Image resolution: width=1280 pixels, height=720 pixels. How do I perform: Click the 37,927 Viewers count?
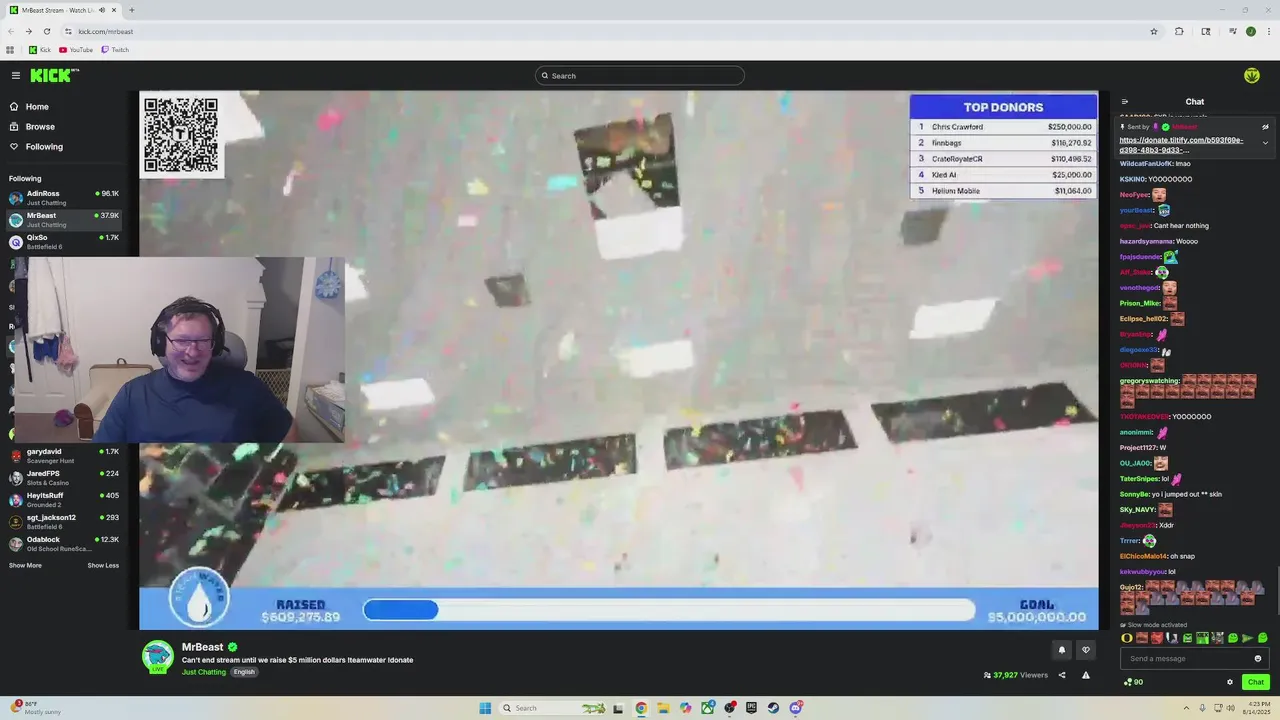[1016, 675]
